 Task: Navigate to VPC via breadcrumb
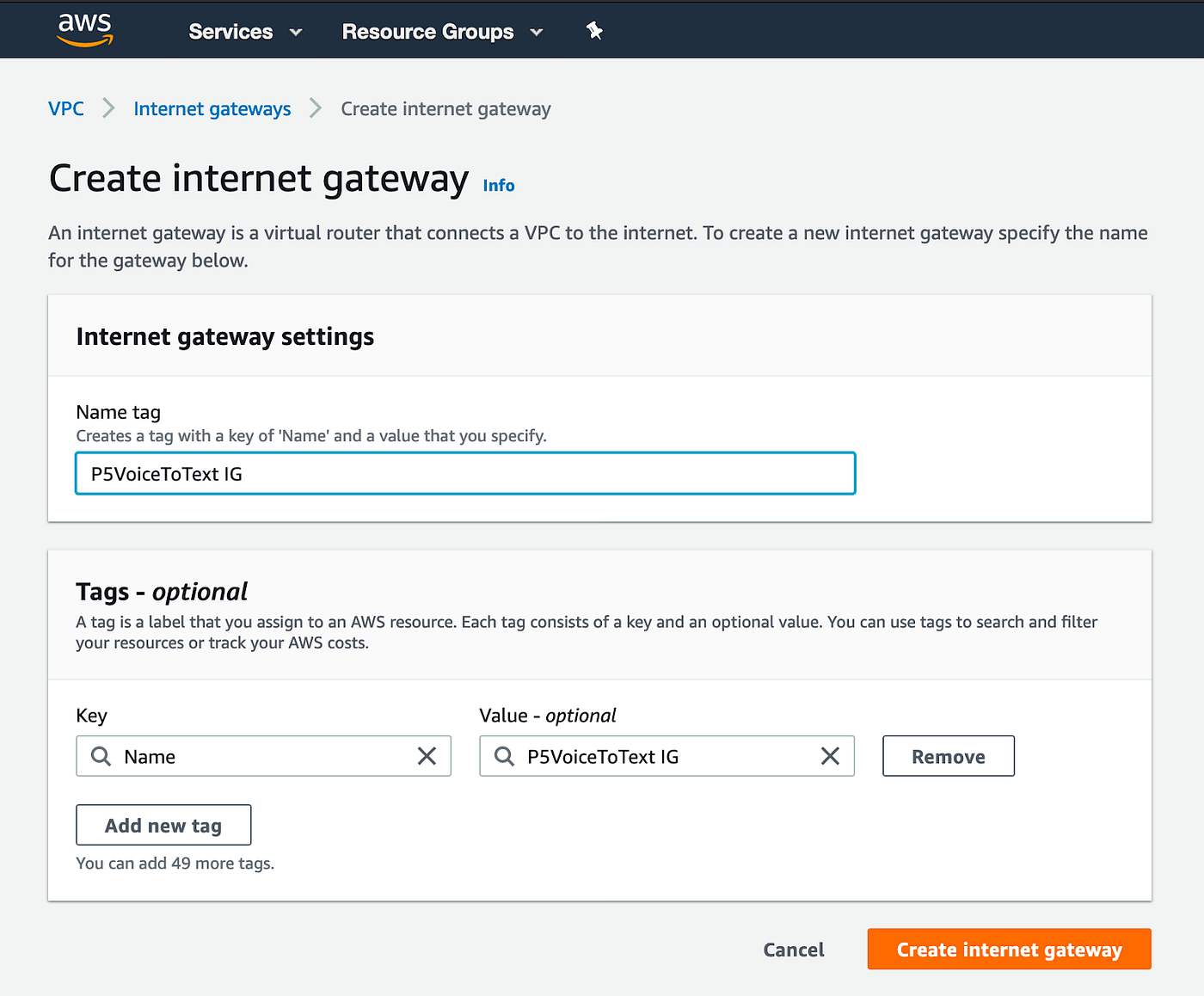click(65, 108)
